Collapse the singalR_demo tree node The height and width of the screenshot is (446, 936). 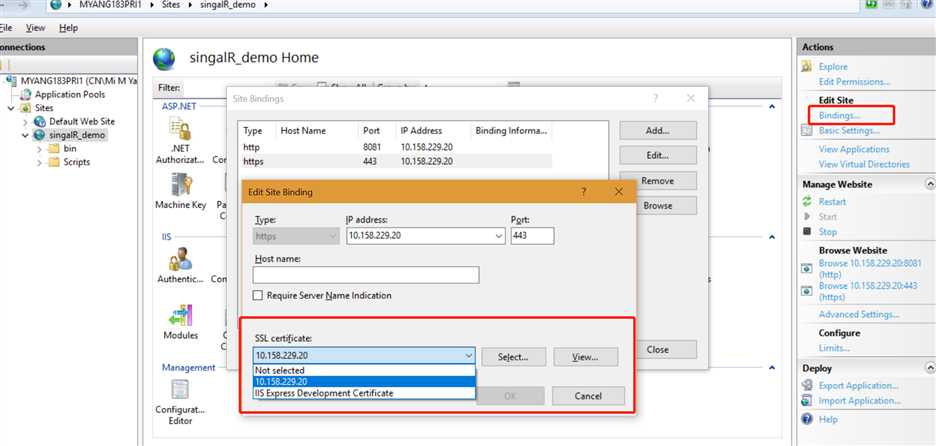25,136
